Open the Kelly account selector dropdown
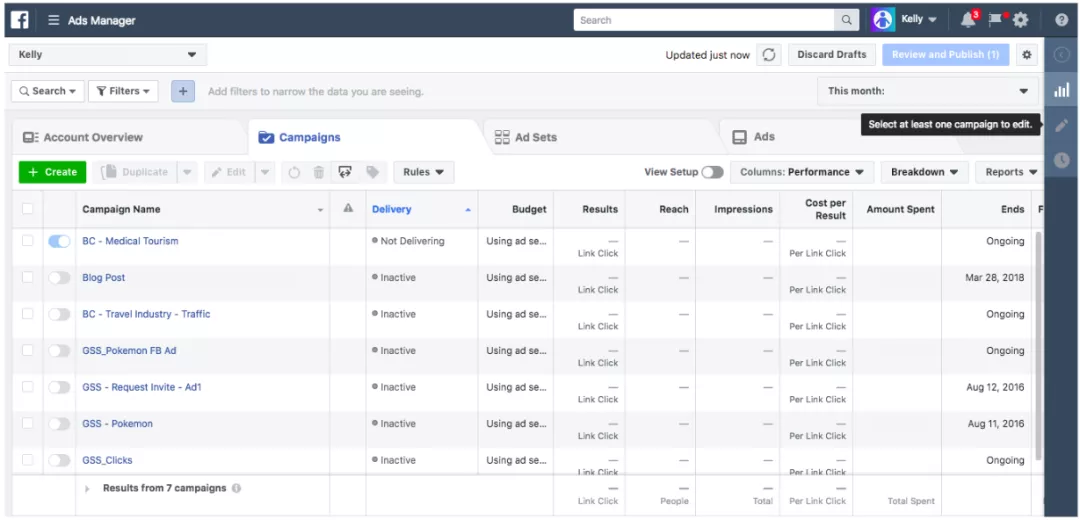 [107, 55]
